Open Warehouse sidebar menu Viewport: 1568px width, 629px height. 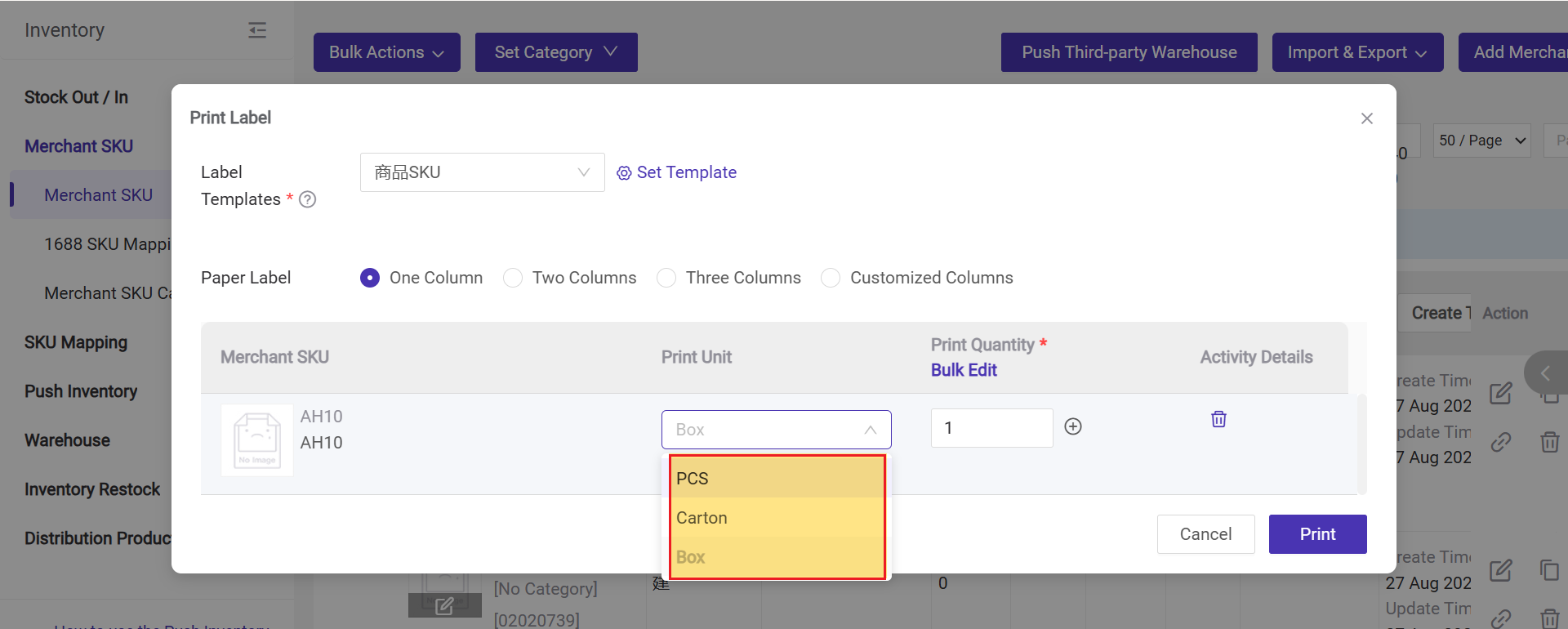(x=67, y=440)
